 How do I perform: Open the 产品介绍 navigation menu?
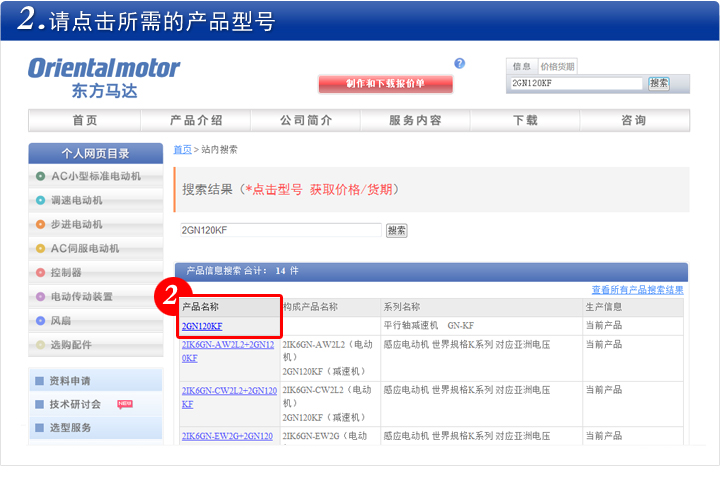[196, 120]
